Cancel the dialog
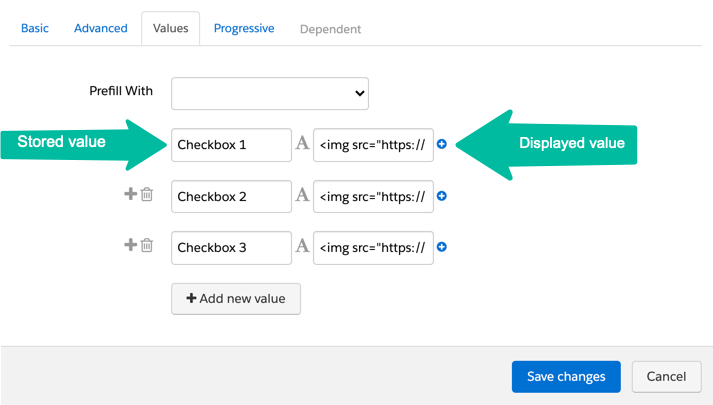713x405 pixels. point(666,377)
